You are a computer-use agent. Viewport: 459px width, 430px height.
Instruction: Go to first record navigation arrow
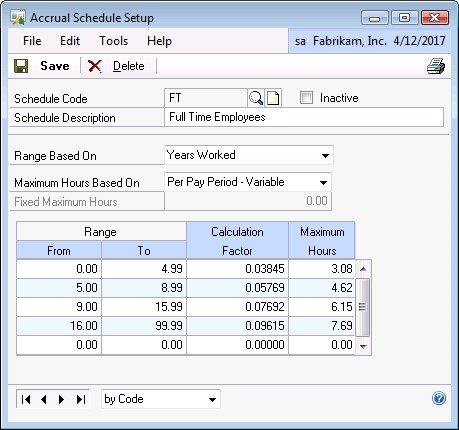point(26,399)
